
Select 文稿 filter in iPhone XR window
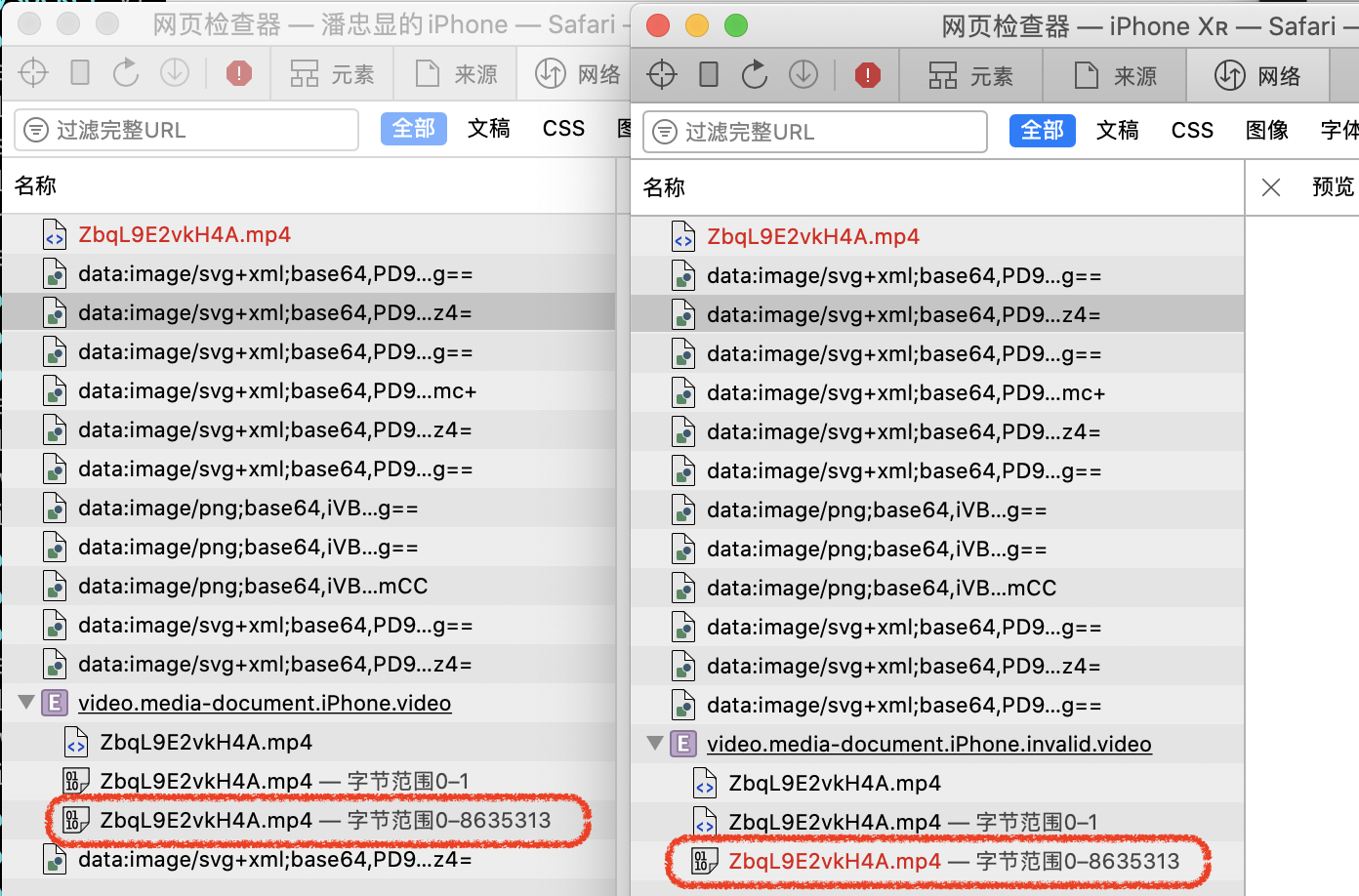[1117, 131]
